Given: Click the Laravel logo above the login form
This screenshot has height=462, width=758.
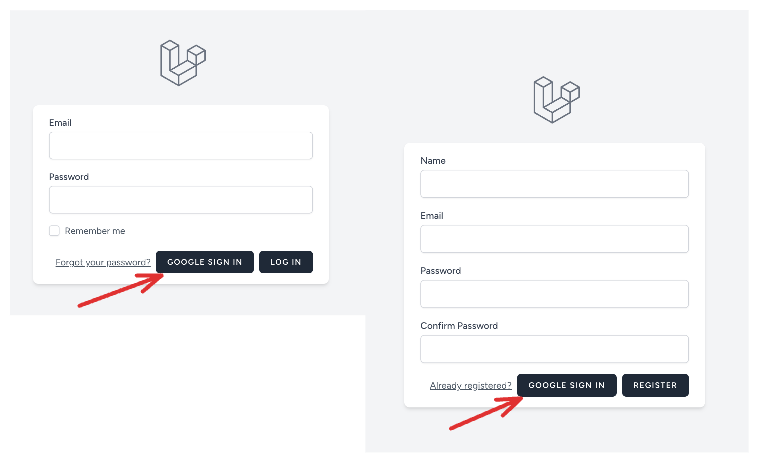Looking at the screenshot, I should coord(183,63).
